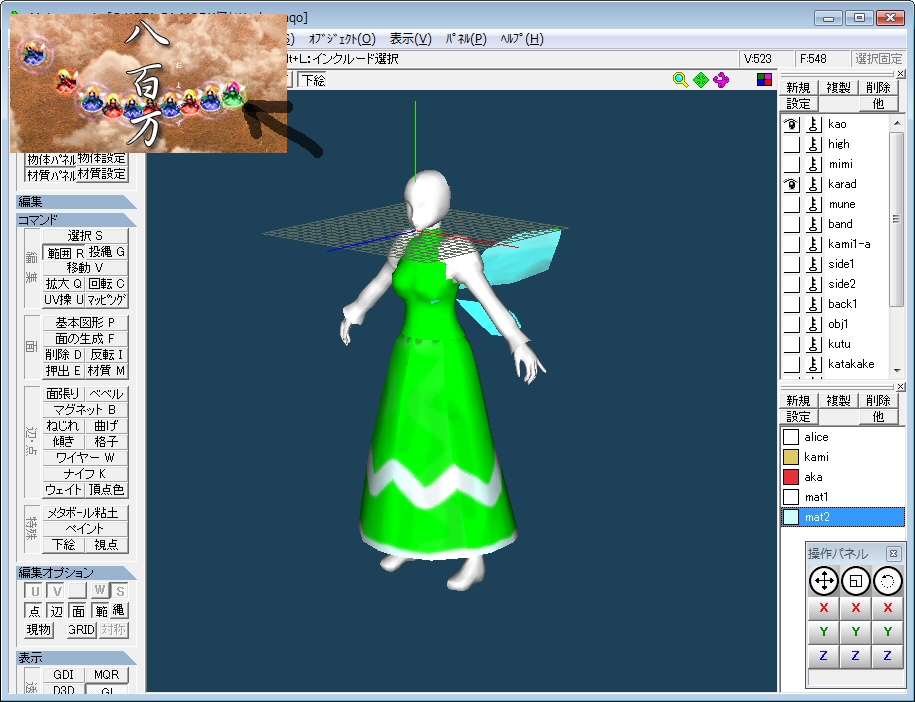
Task: Click the green pan view icon
Action: [x=701, y=80]
